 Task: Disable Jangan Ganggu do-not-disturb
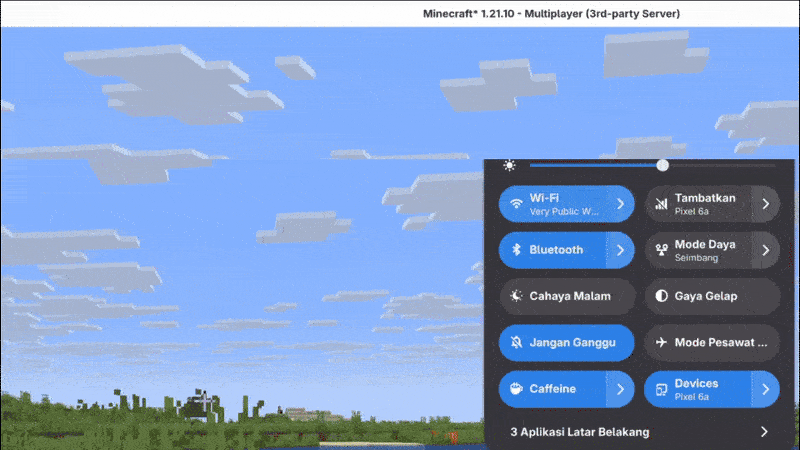(x=567, y=343)
